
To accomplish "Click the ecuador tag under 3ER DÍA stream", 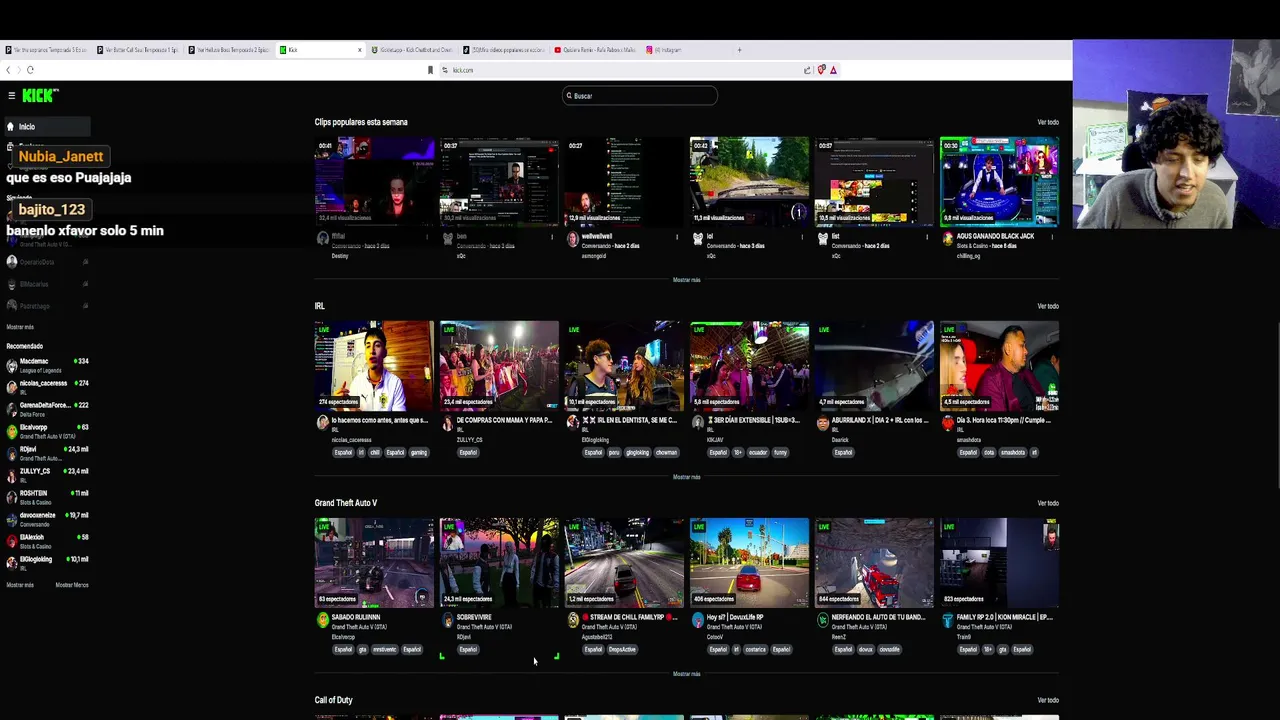I will (759, 453).
